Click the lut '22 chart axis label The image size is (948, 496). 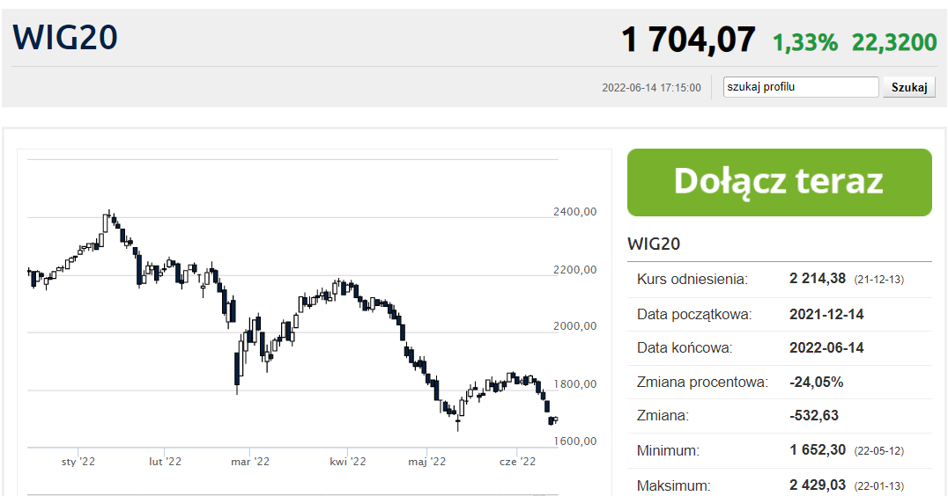(165, 462)
